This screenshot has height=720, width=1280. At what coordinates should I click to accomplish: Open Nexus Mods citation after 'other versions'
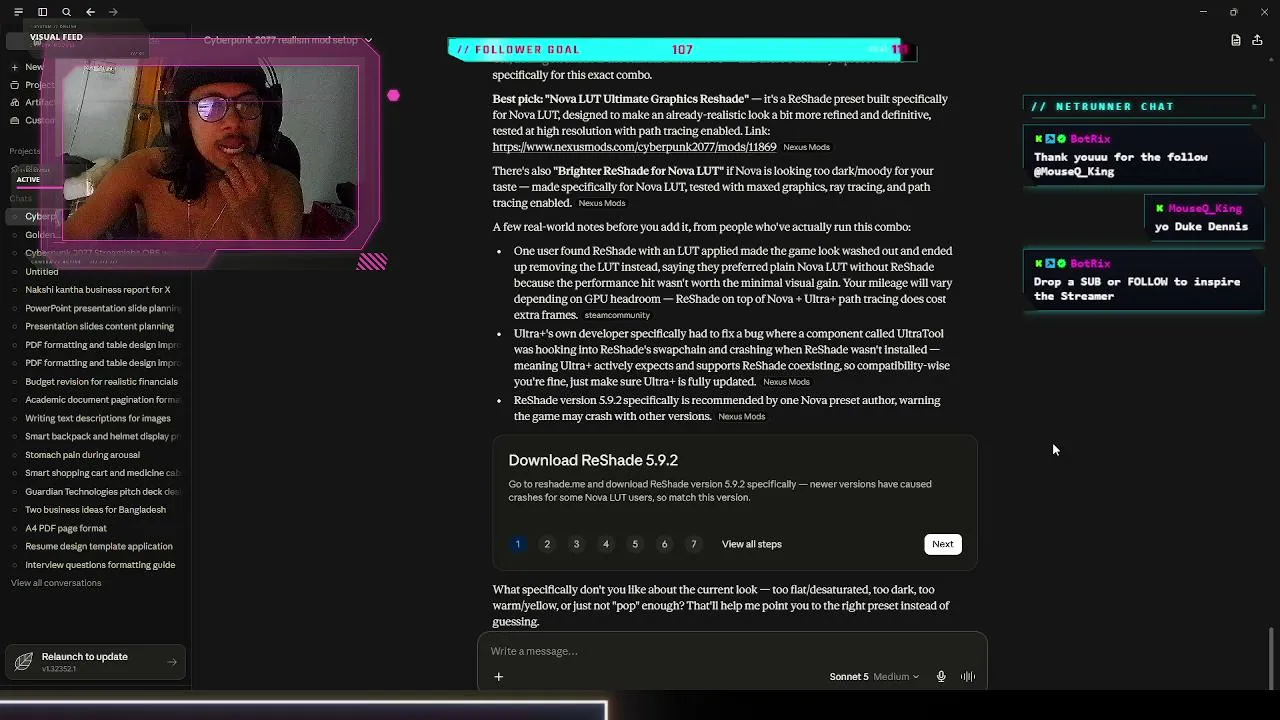tap(742, 416)
